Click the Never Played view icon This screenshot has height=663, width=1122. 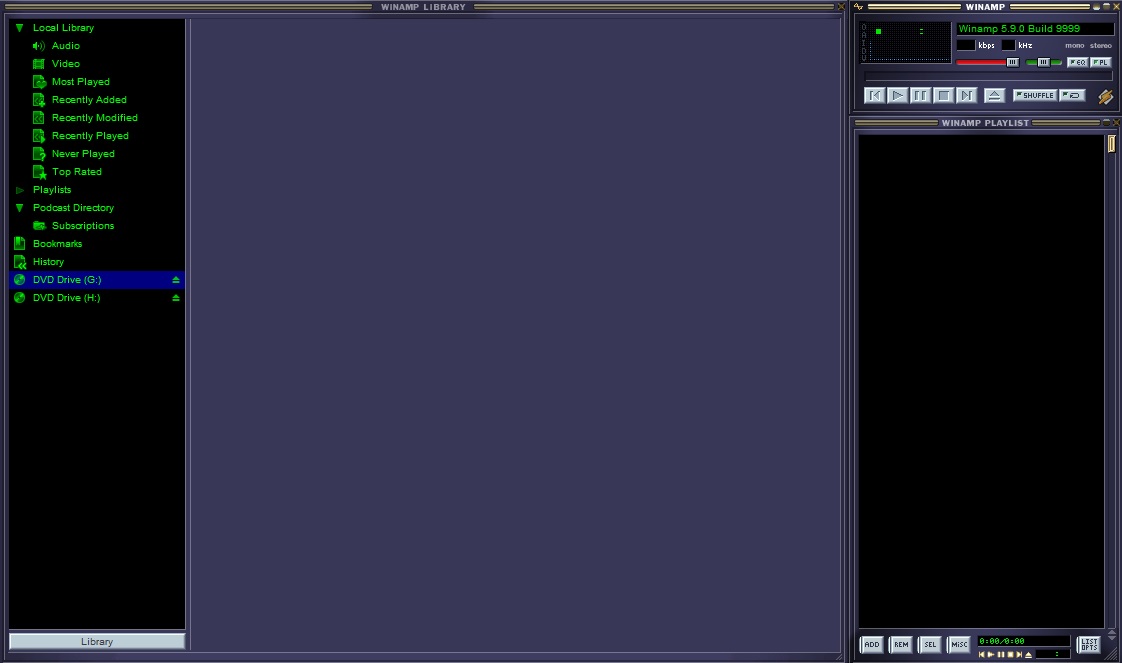coord(39,154)
